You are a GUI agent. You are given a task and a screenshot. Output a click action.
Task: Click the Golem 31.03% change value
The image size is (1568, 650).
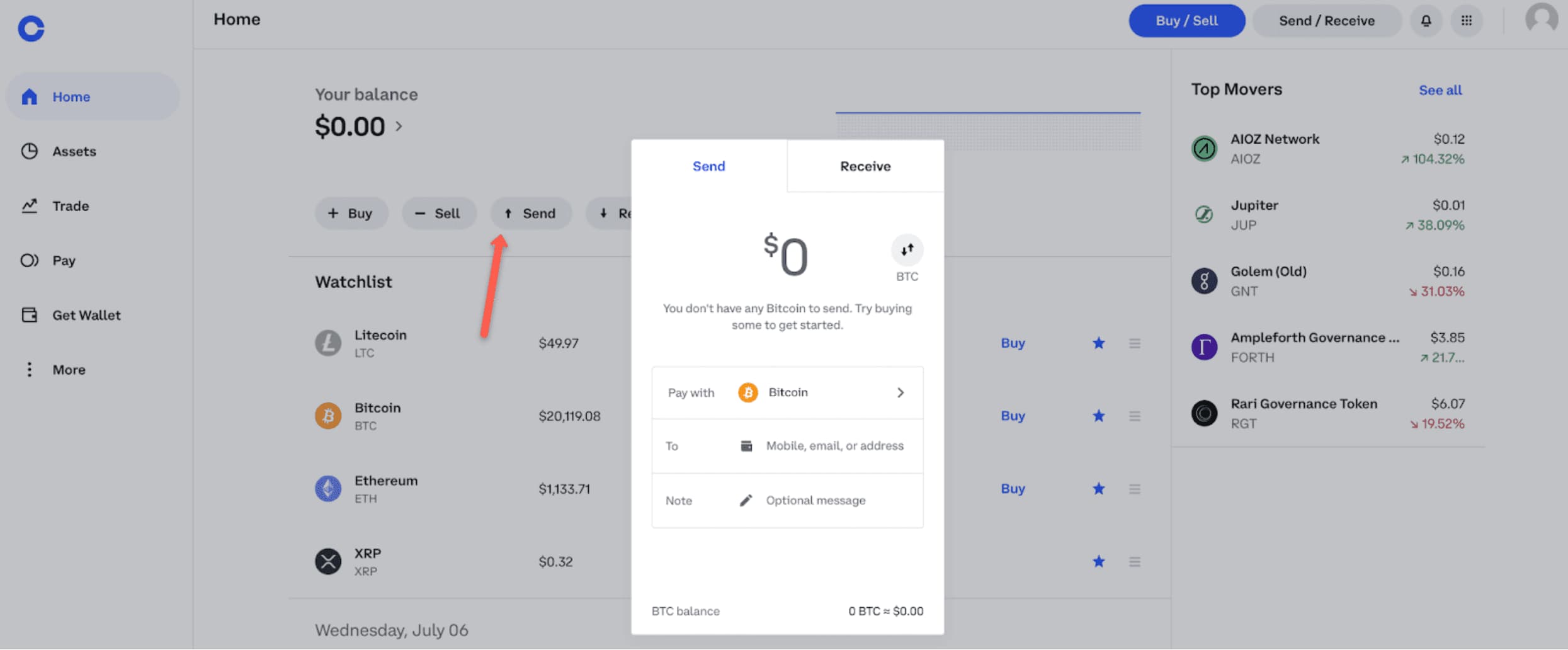pyautogui.click(x=1436, y=291)
